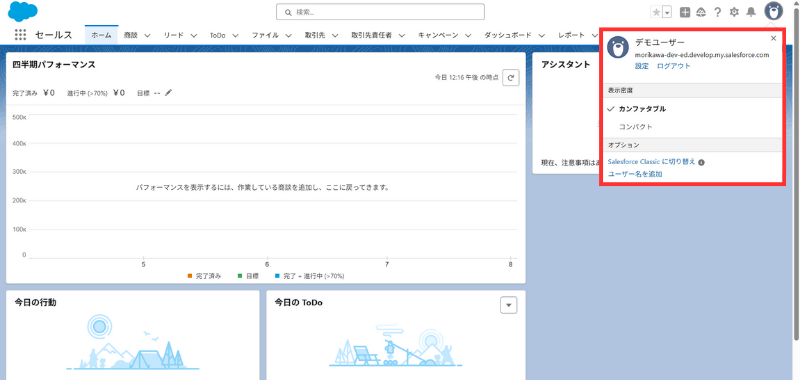Click the Trailhead guidance cloud icon

click(701, 12)
